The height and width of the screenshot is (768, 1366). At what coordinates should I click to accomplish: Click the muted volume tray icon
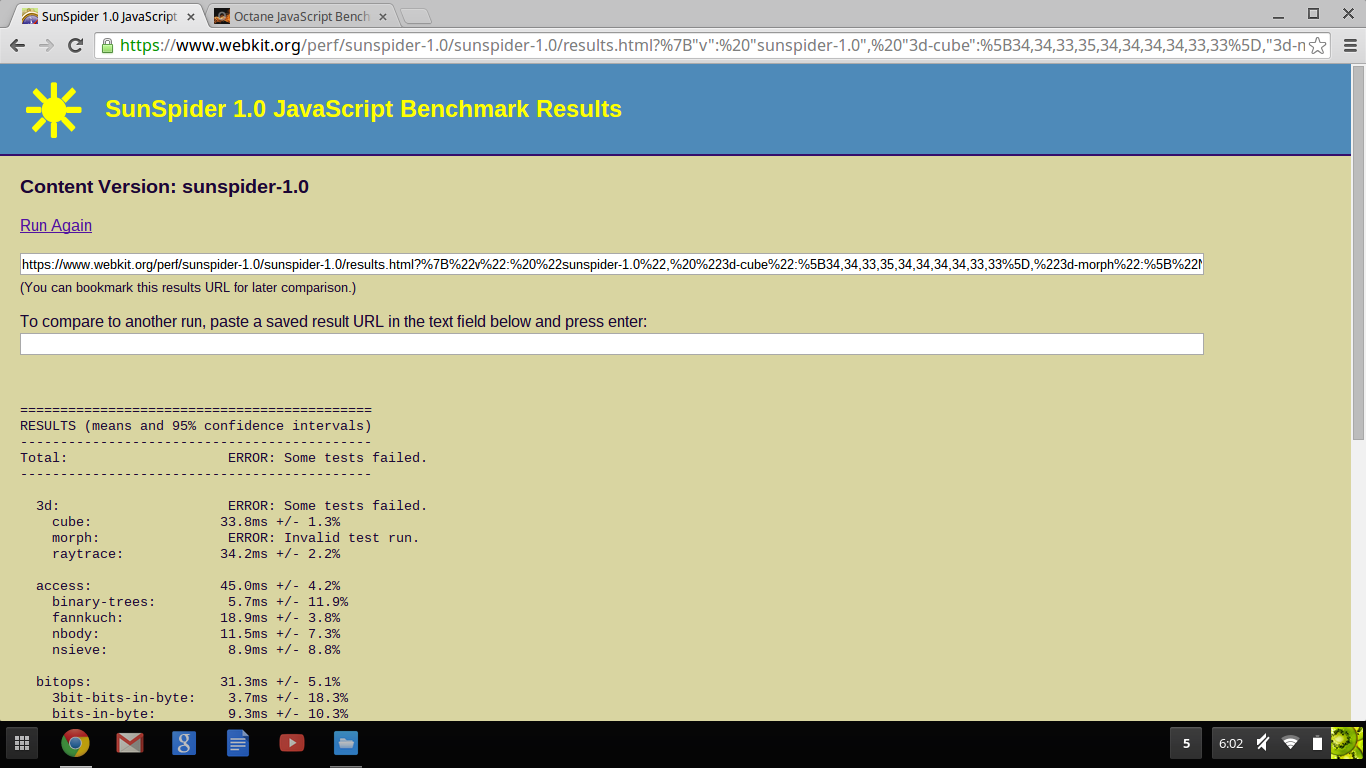(x=1263, y=743)
